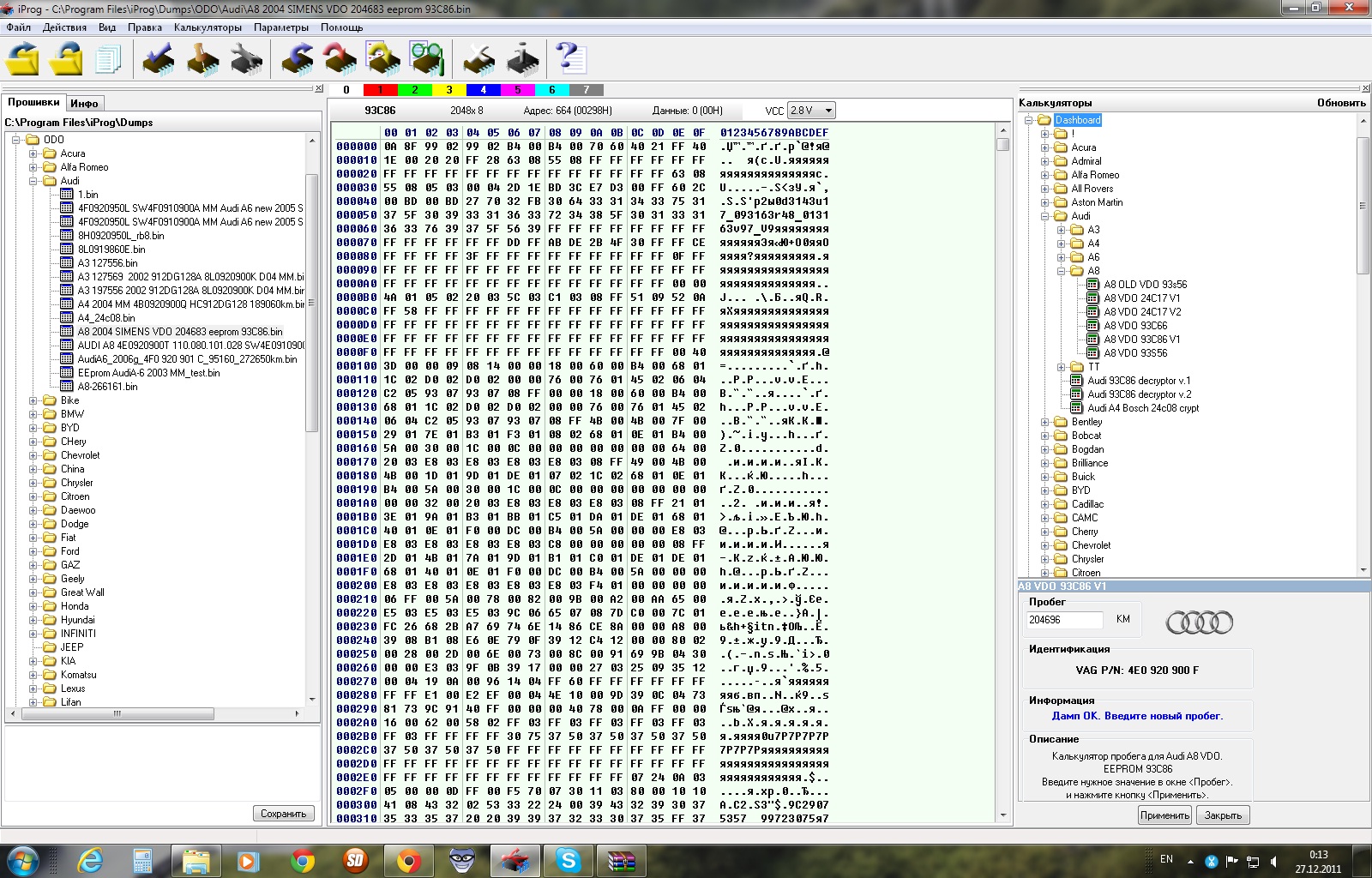
Task: Select the Audi 93C86 decryptor v.2 calculator
Action: click(1140, 394)
